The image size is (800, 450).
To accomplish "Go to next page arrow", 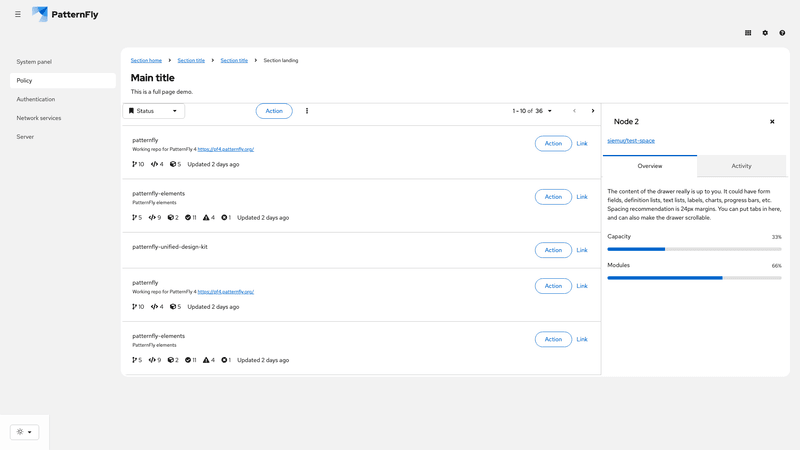I will click(593, 111).
